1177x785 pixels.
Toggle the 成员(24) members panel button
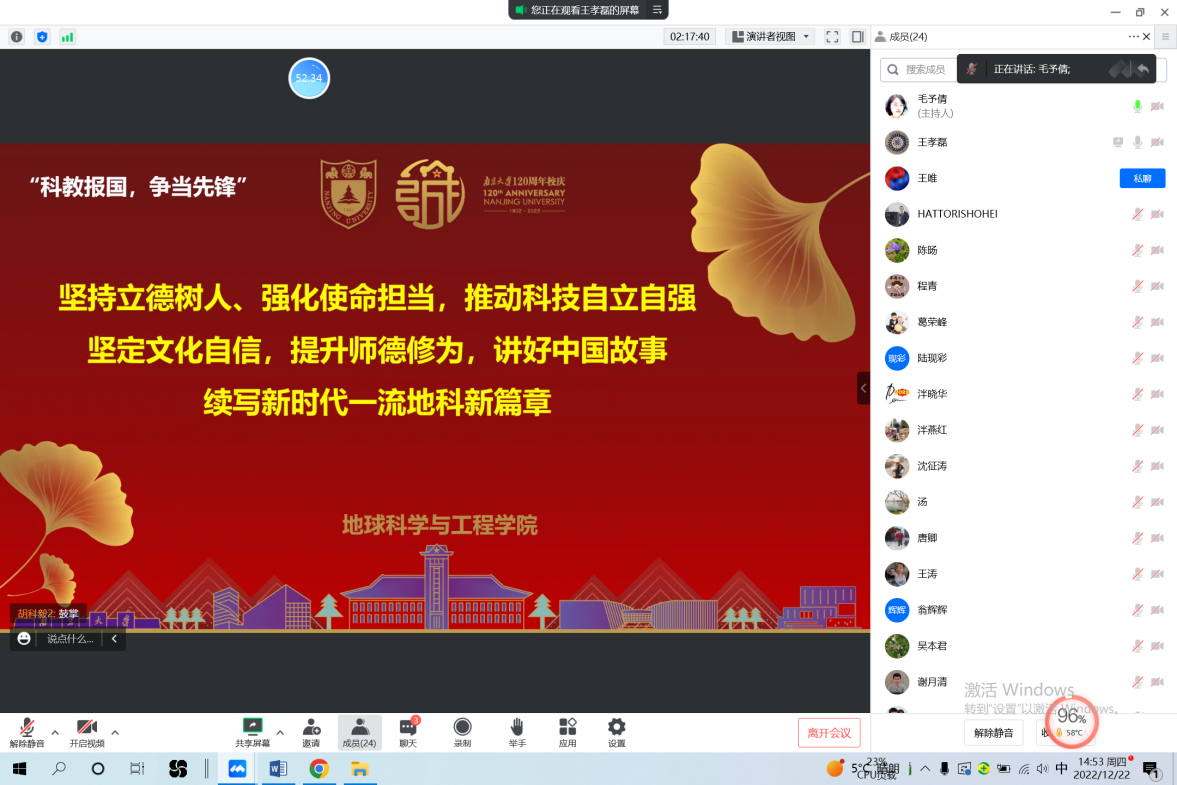point(359,731)
